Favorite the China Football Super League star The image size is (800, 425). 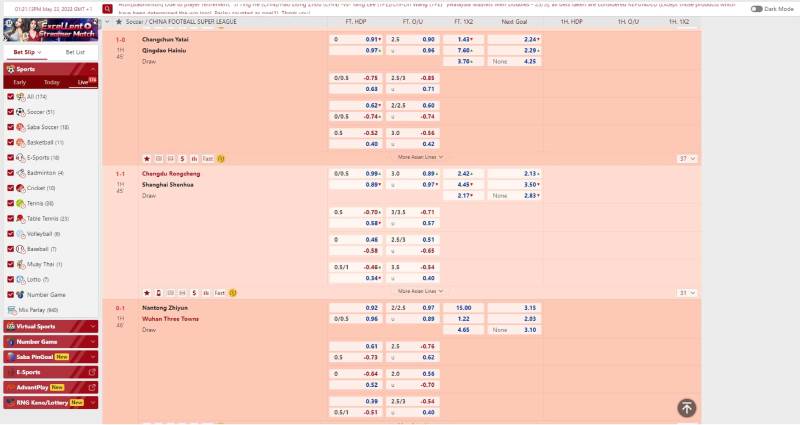(x=120, y=21)
